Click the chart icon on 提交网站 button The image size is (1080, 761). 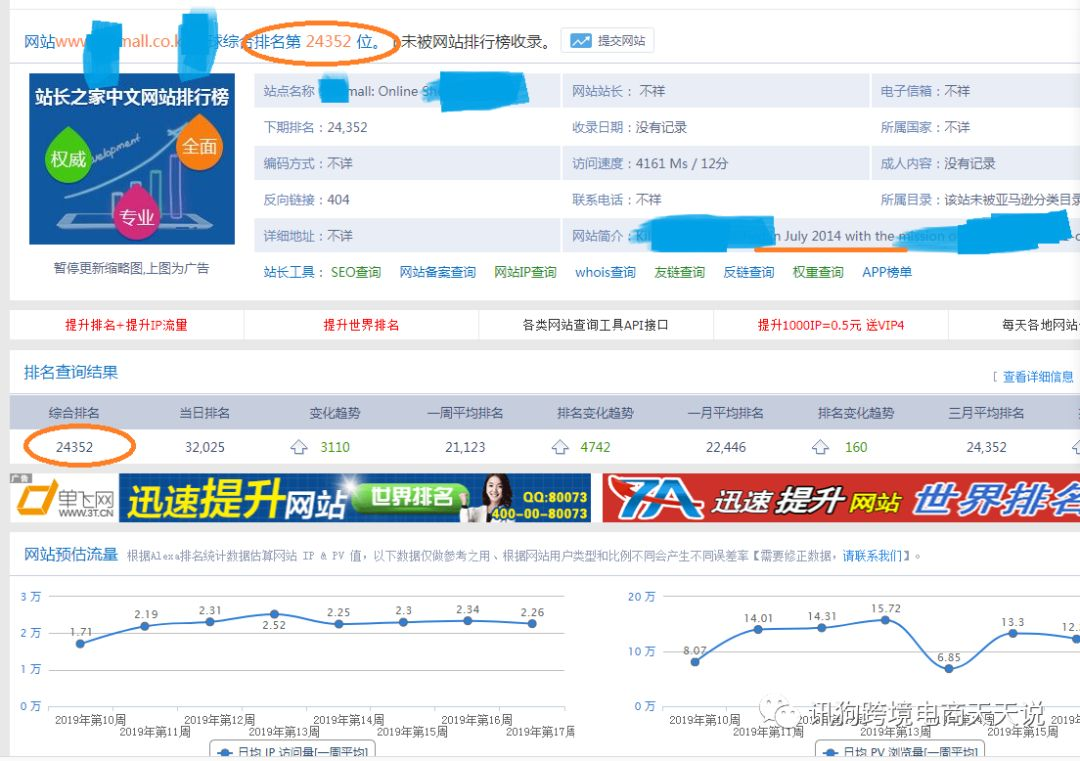[x=581, y=41]
